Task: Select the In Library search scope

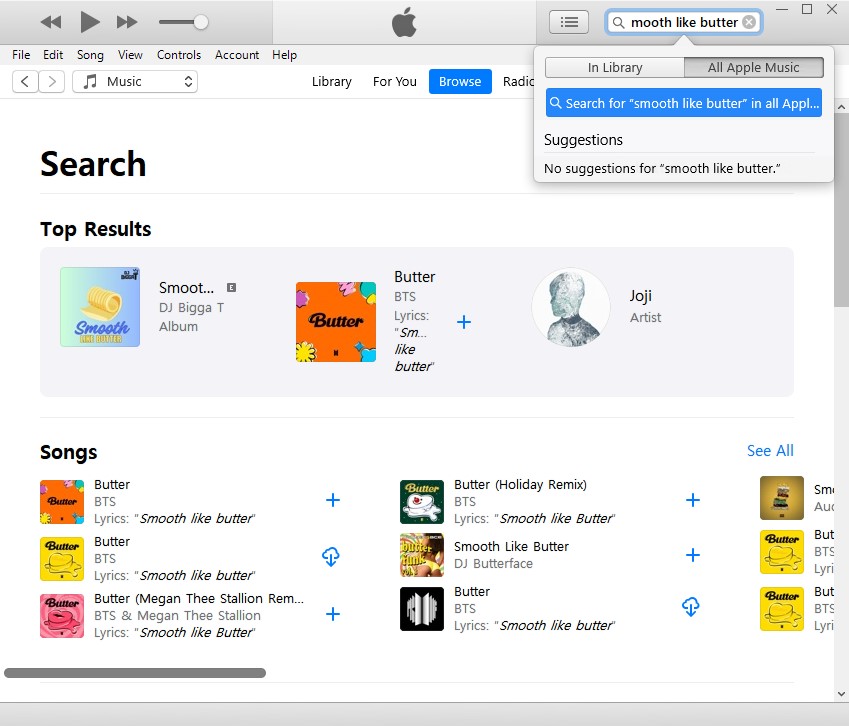Action: click(x=615, y=68)
